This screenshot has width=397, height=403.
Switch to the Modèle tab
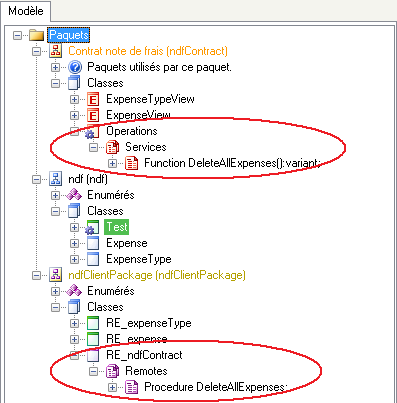[26, 11]
